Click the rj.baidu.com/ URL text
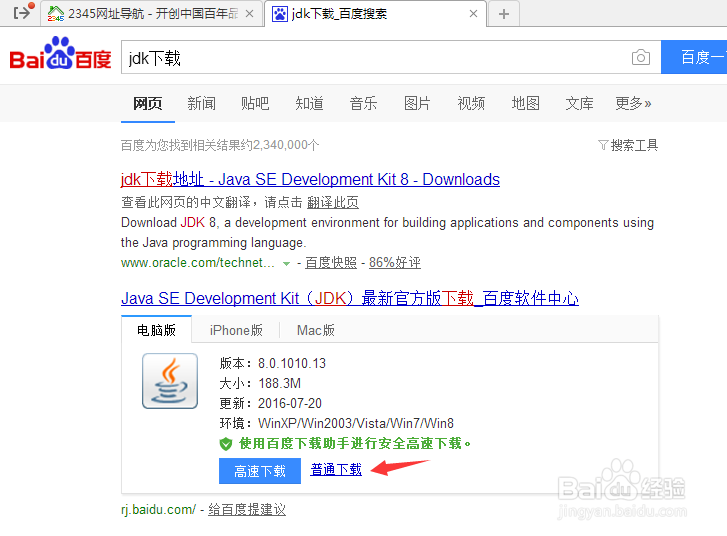Screen dimensions: 727x536 [159, 510]
